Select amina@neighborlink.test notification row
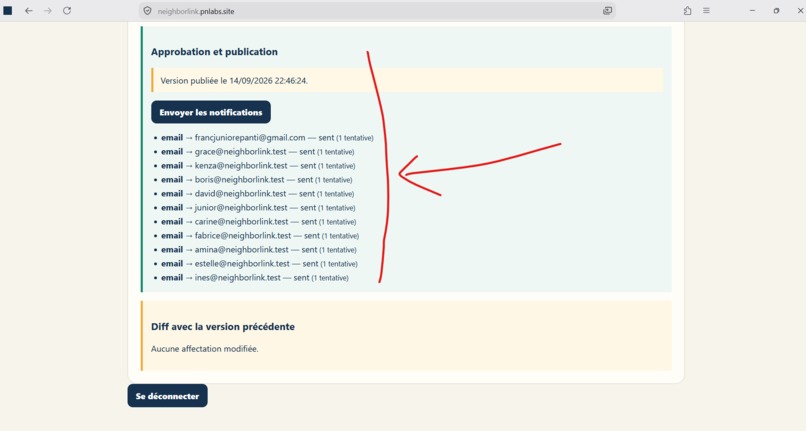 click(x=255, y=249)
